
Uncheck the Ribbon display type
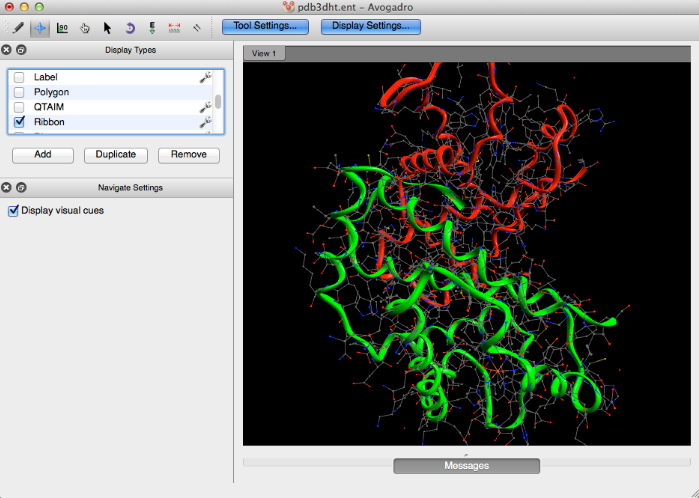(x=19, y=122)
